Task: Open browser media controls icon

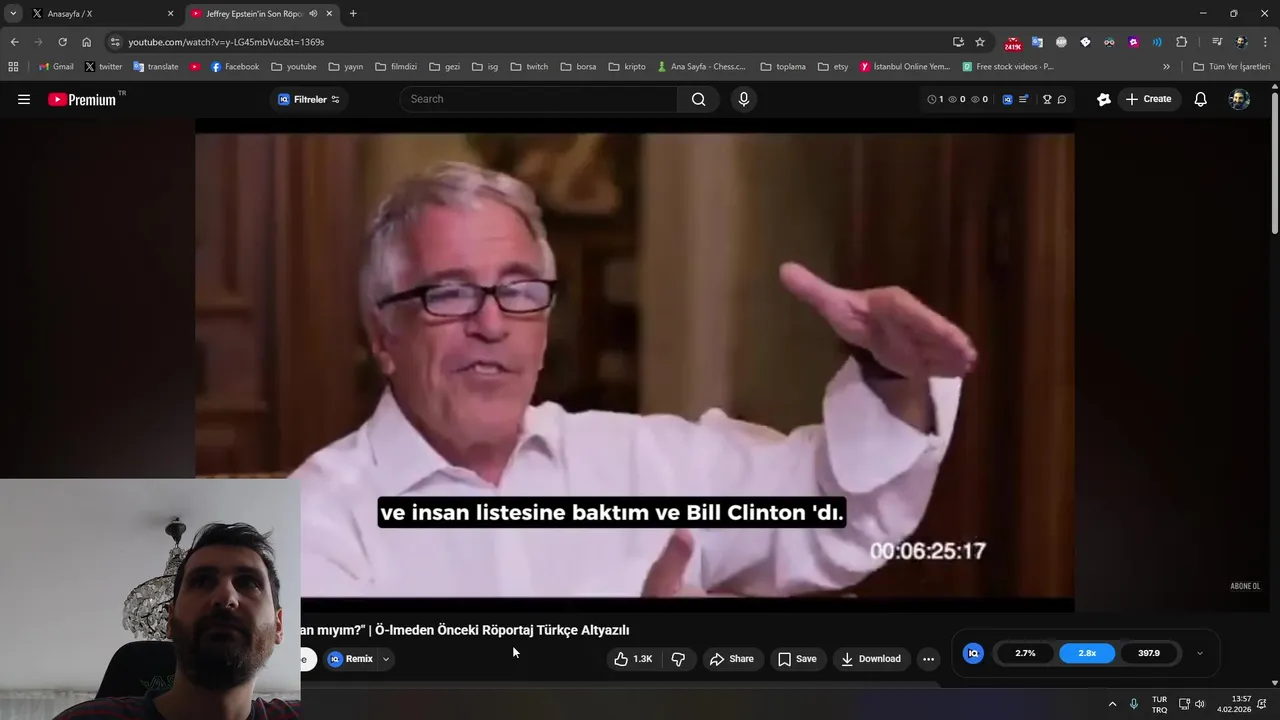Action: 1217,42
